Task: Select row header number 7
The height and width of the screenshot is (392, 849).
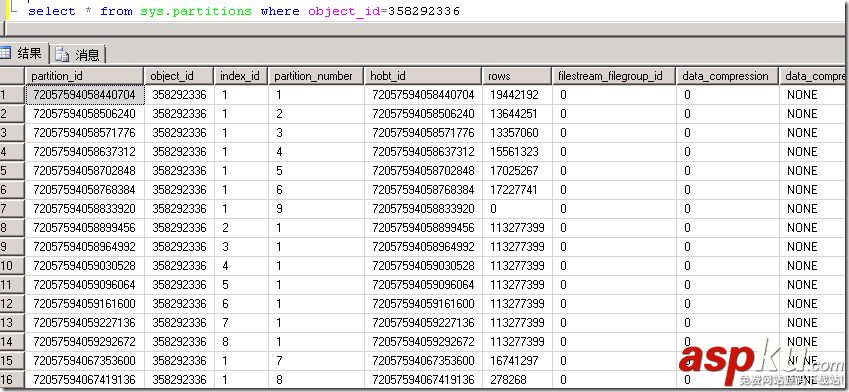Action: coord(12,208)
